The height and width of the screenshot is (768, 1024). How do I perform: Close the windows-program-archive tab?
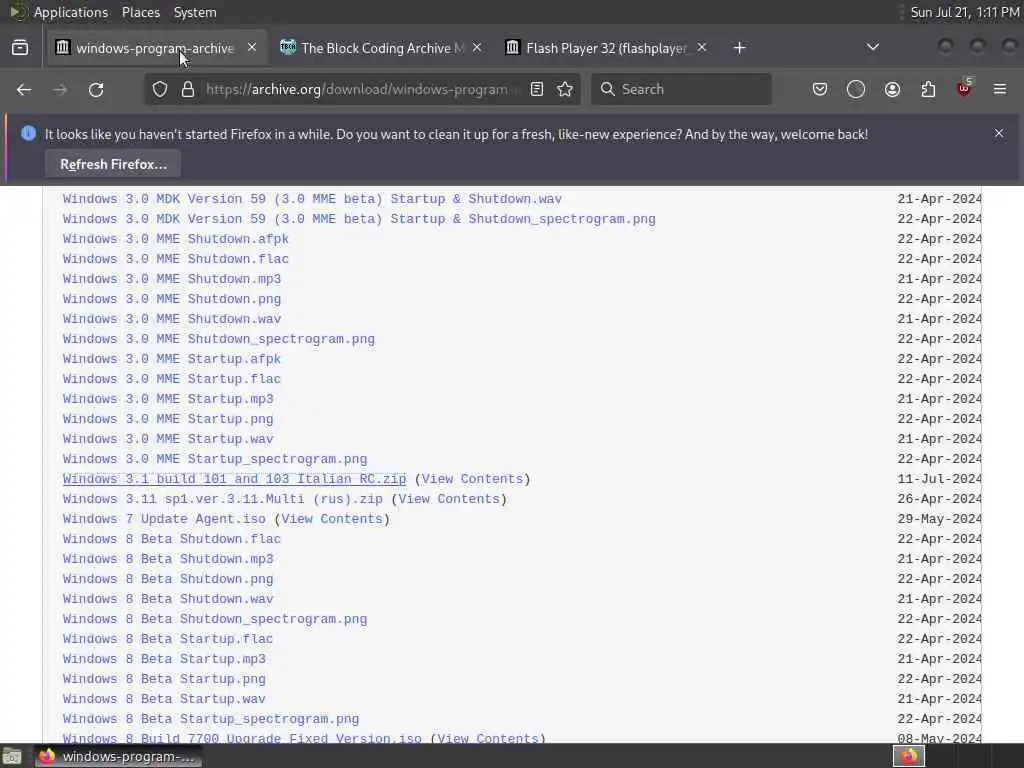click(252, 47)
